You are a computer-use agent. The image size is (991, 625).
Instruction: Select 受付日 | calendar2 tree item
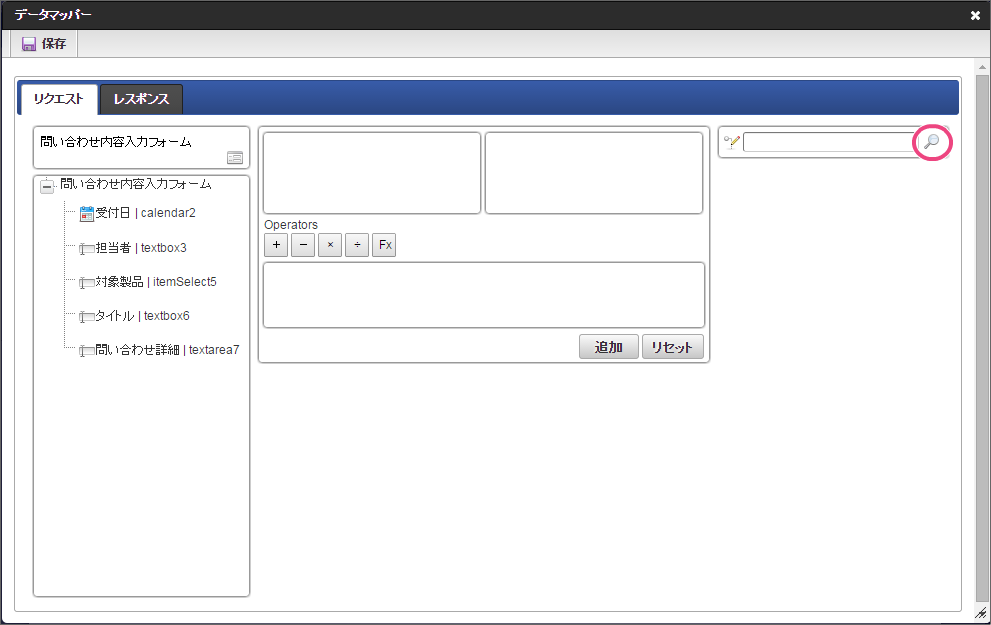coord(145,213)
